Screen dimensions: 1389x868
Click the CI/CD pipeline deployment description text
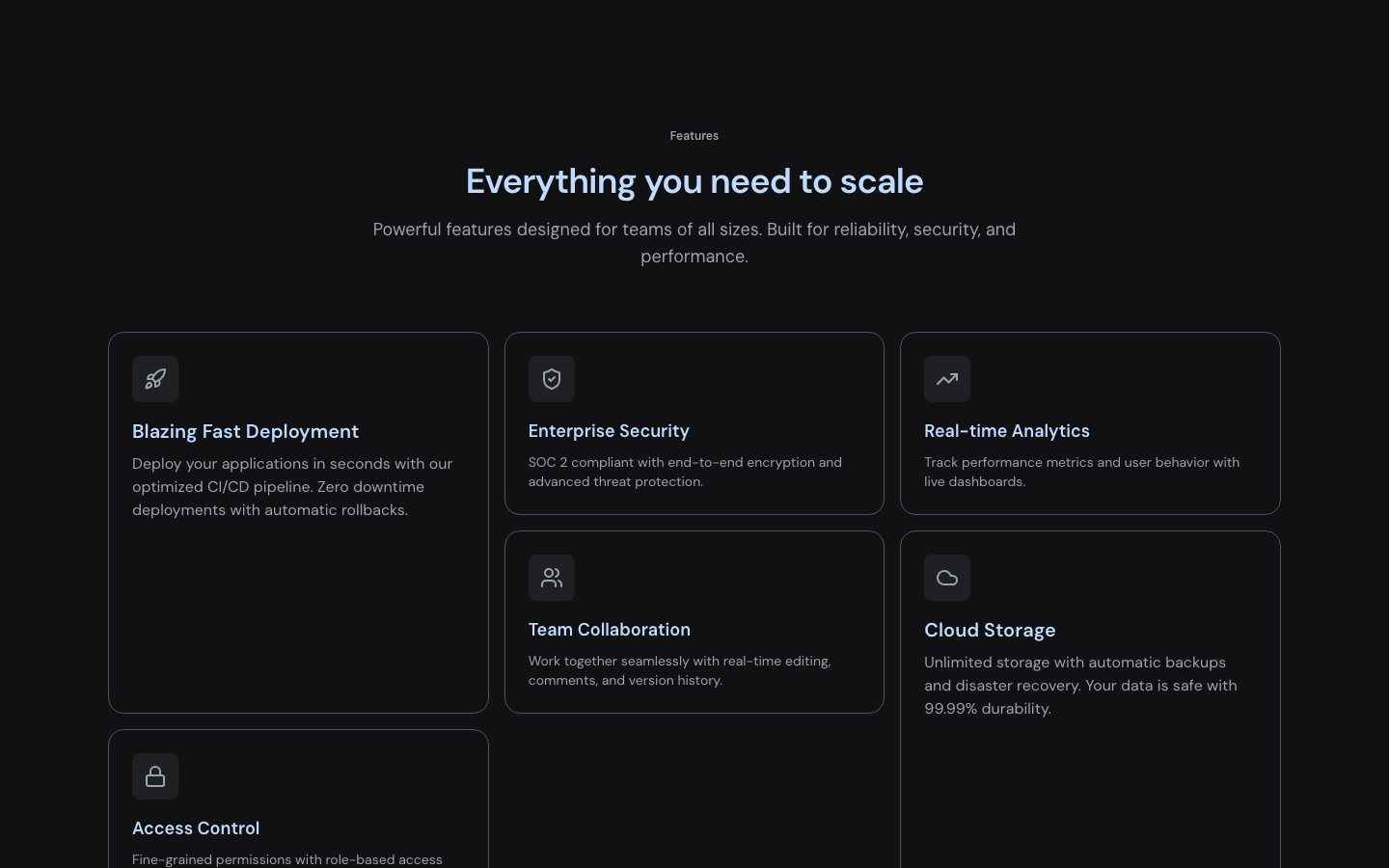[x=292, y=487]
